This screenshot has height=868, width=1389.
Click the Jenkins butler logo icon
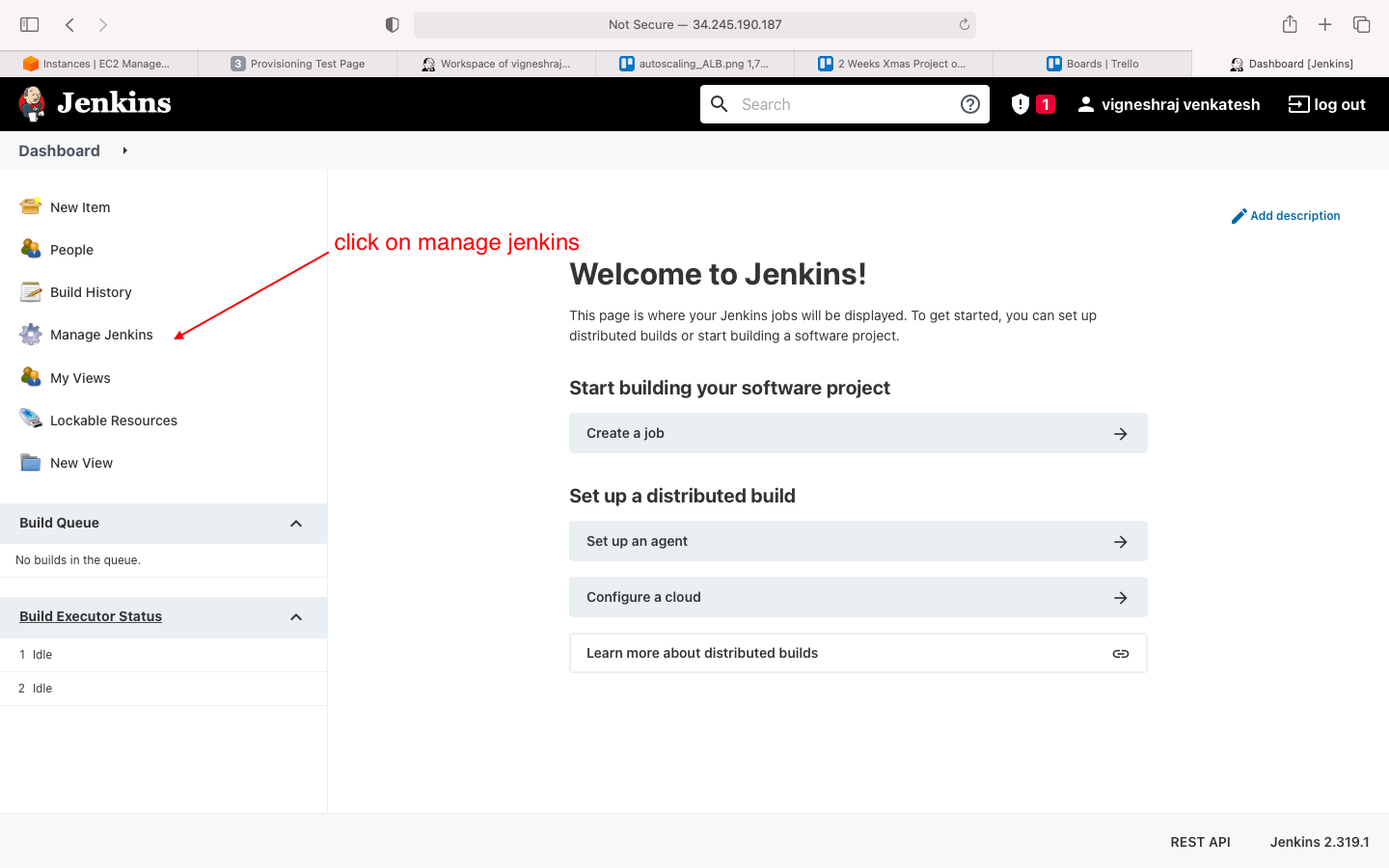pos(32,104)
